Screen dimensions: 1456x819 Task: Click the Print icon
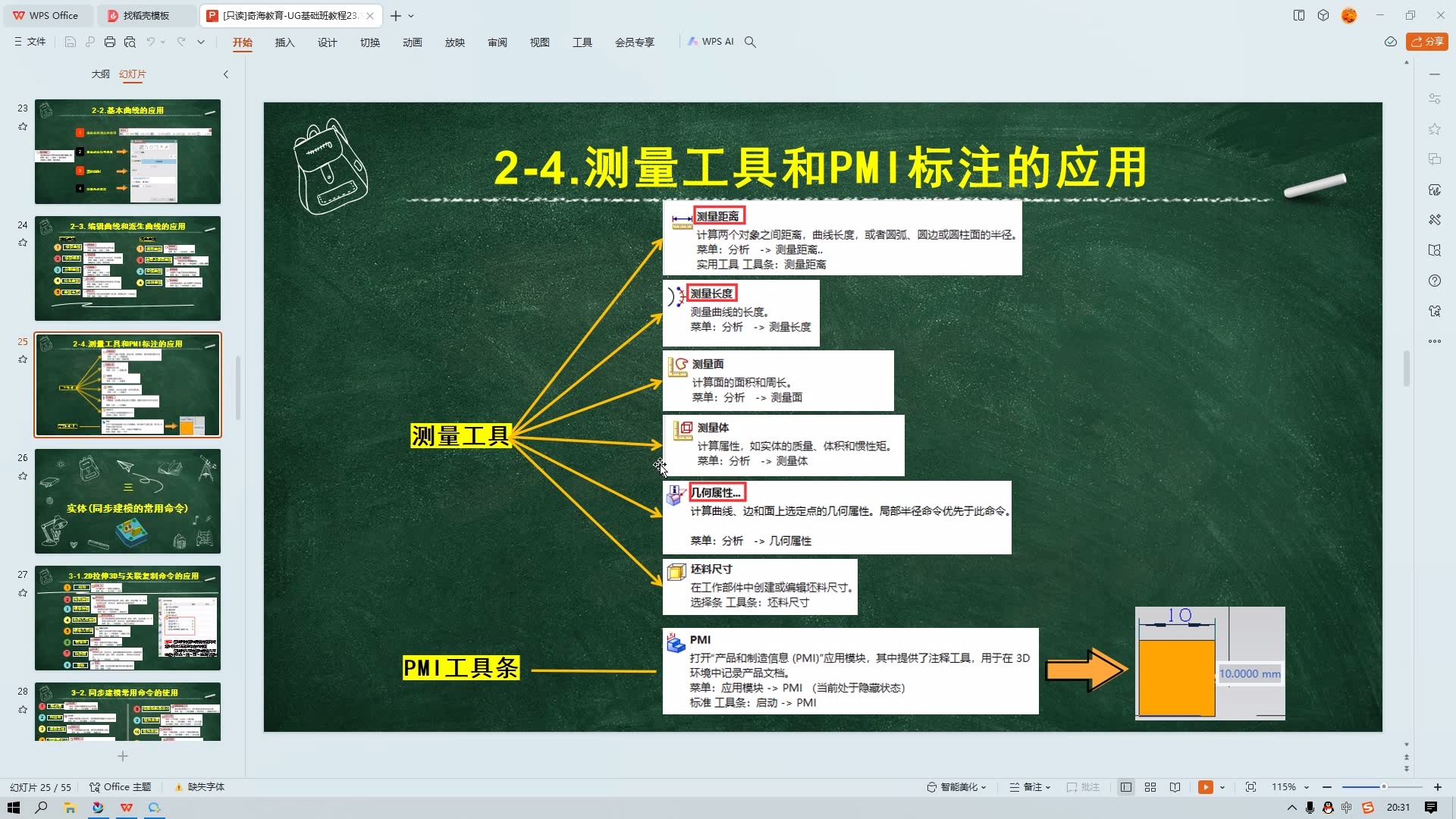(x=110, y=42)
